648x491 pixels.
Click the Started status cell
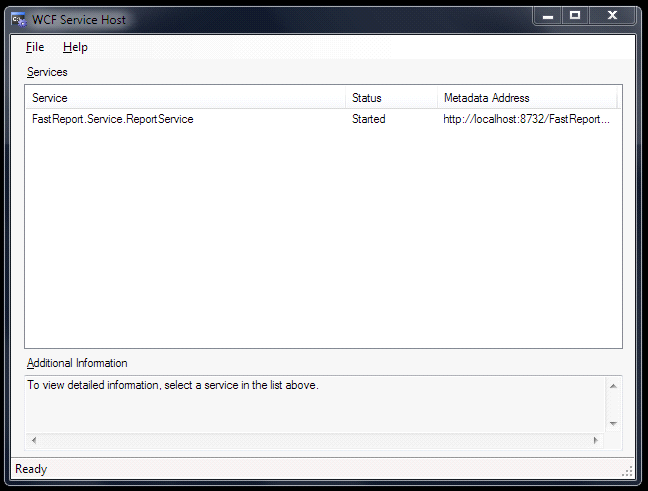[x=369, y=119]
